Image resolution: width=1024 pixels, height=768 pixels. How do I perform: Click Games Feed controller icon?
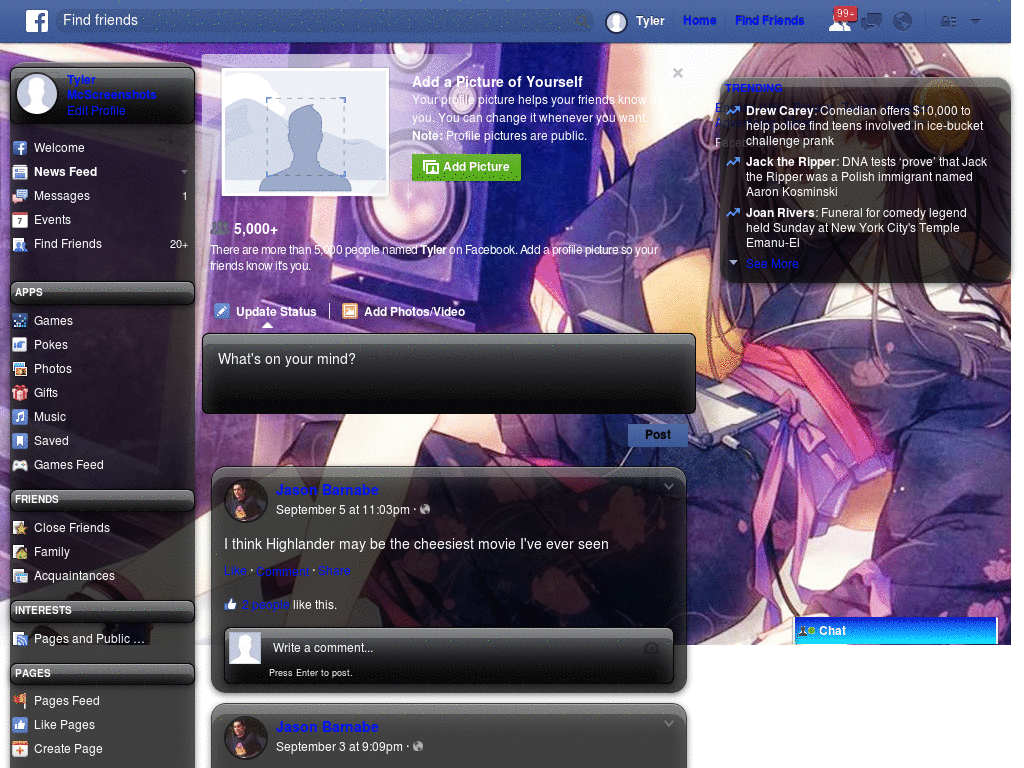click(20, 465)
